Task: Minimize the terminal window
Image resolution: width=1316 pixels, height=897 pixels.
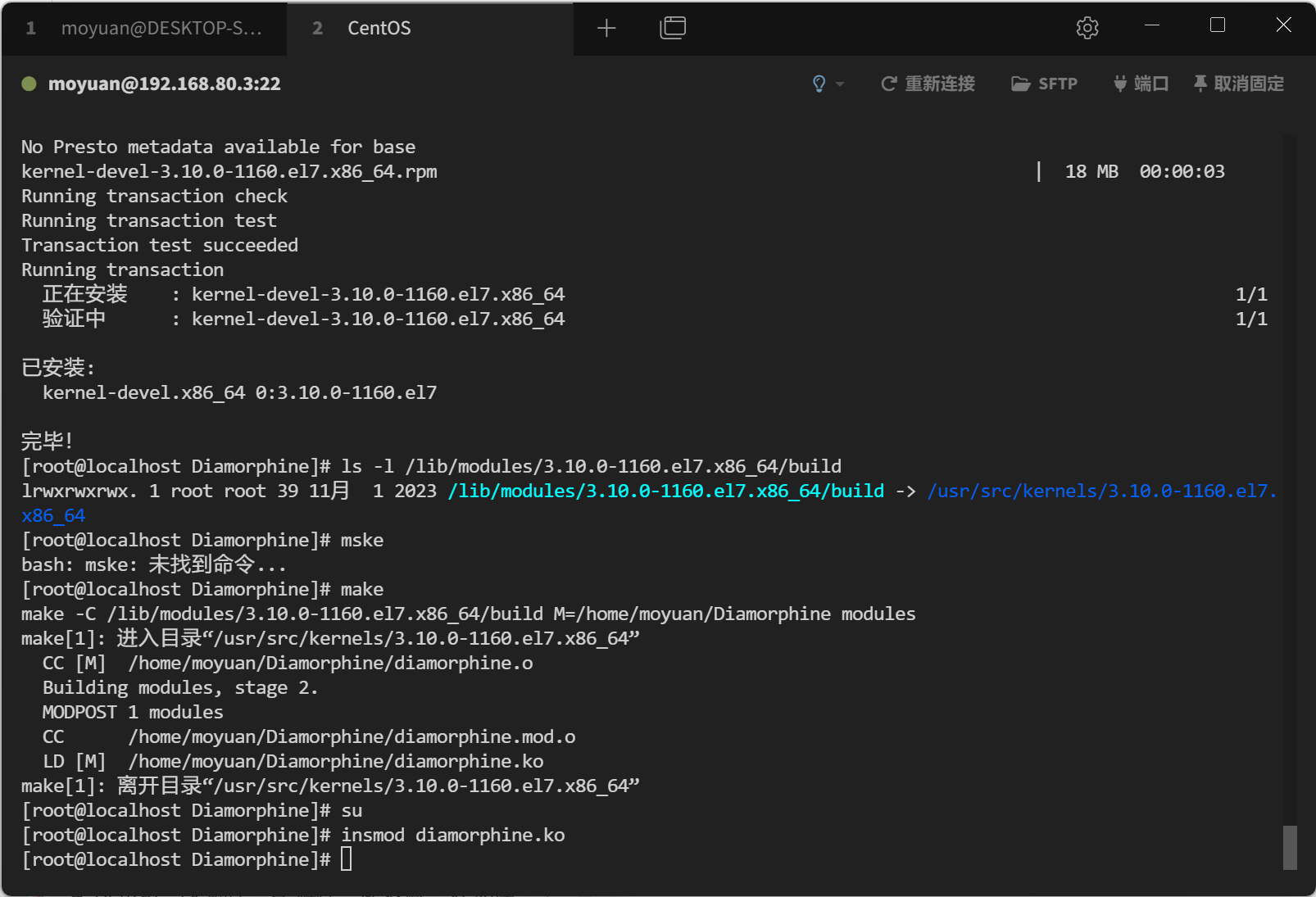Action: 1152,25
